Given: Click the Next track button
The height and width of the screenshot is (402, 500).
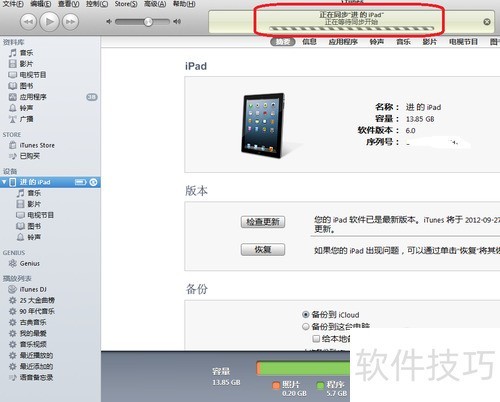Looking at the screenshot, I should tap(70, 22).
